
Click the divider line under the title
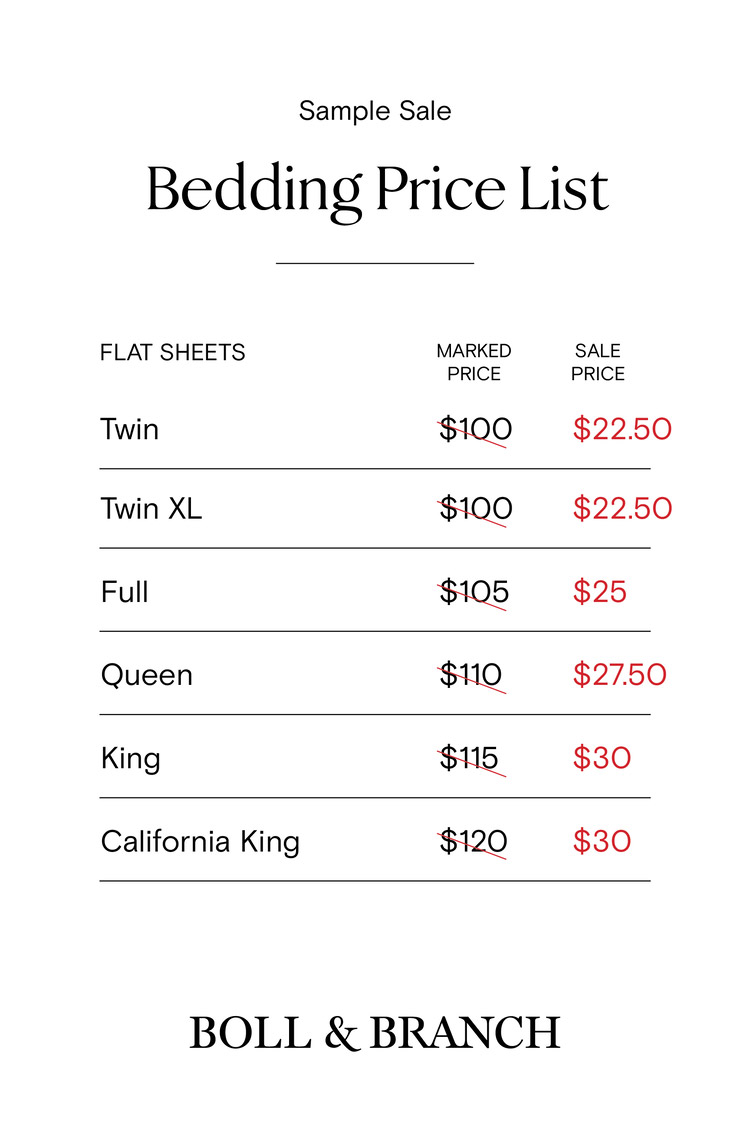click(x=375, y=263)
